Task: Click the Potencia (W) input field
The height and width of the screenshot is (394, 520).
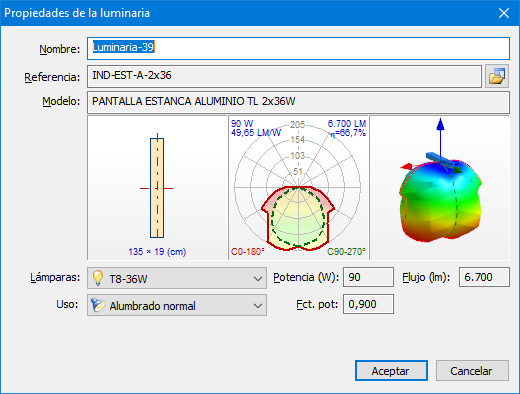Action: [x=368, y=277]
